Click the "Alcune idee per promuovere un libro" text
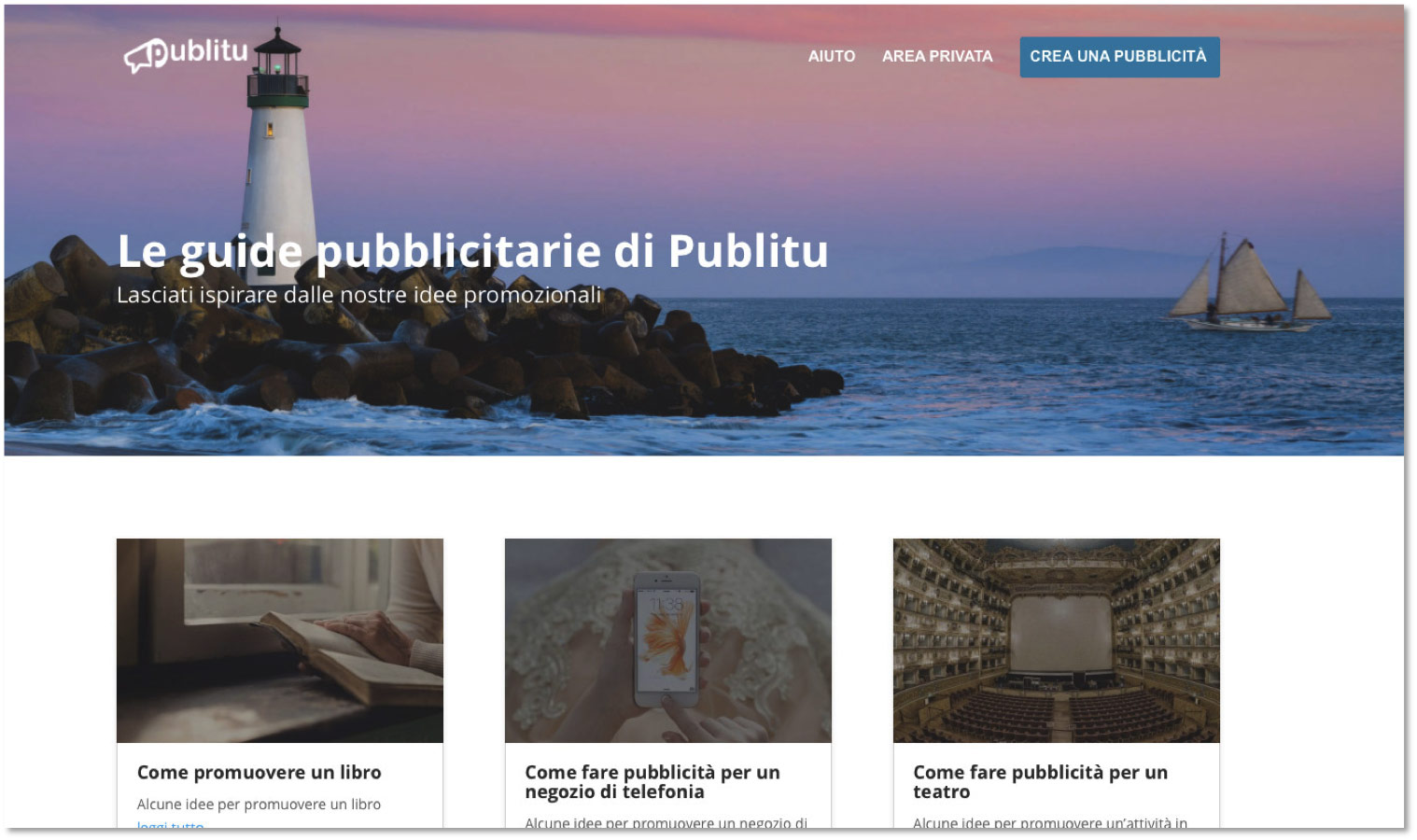 tap(259, 805)
